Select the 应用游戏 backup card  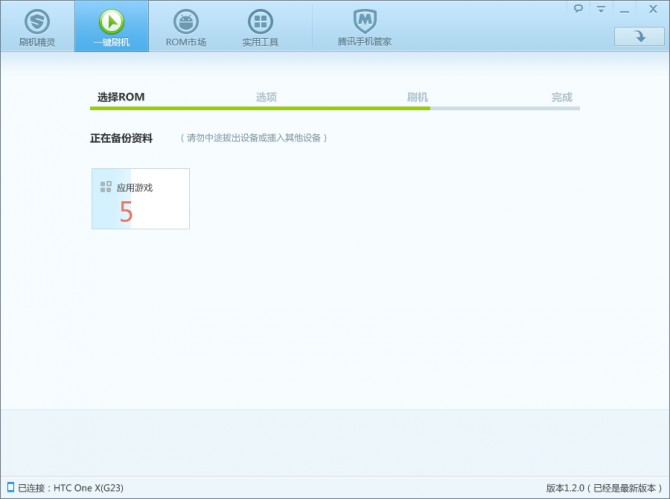click(x=141, y=199)
